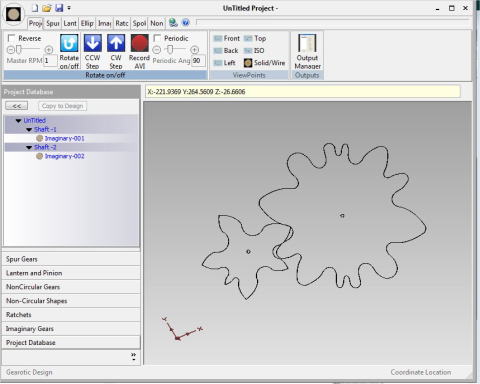Click the Rotate on/off icon
The height and width of the screenshot is (384, 480).
click(69, 43)
